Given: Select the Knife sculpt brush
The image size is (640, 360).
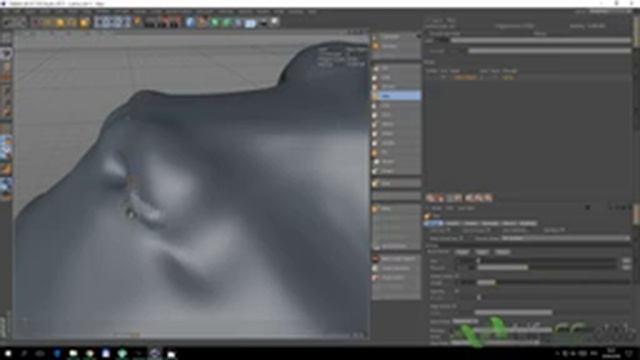Looking at the screenshot, I should point(396,106).
